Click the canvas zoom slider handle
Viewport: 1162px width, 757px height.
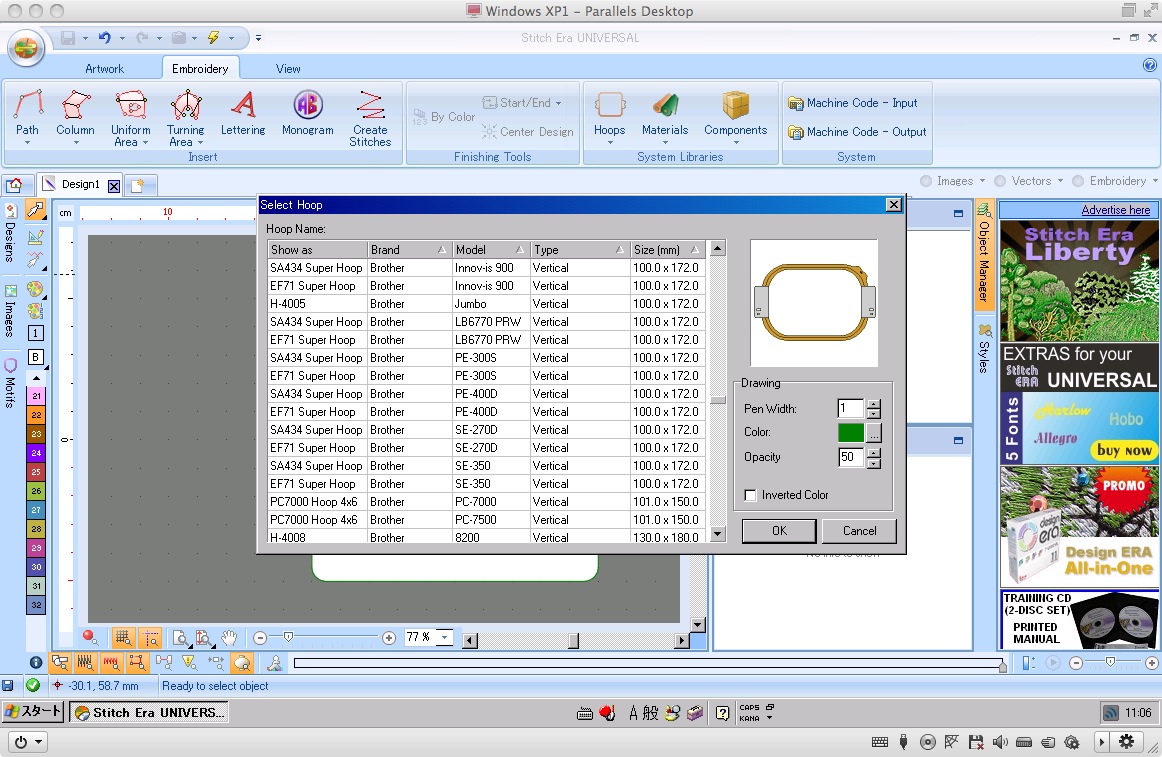click(x=288, y=636)
